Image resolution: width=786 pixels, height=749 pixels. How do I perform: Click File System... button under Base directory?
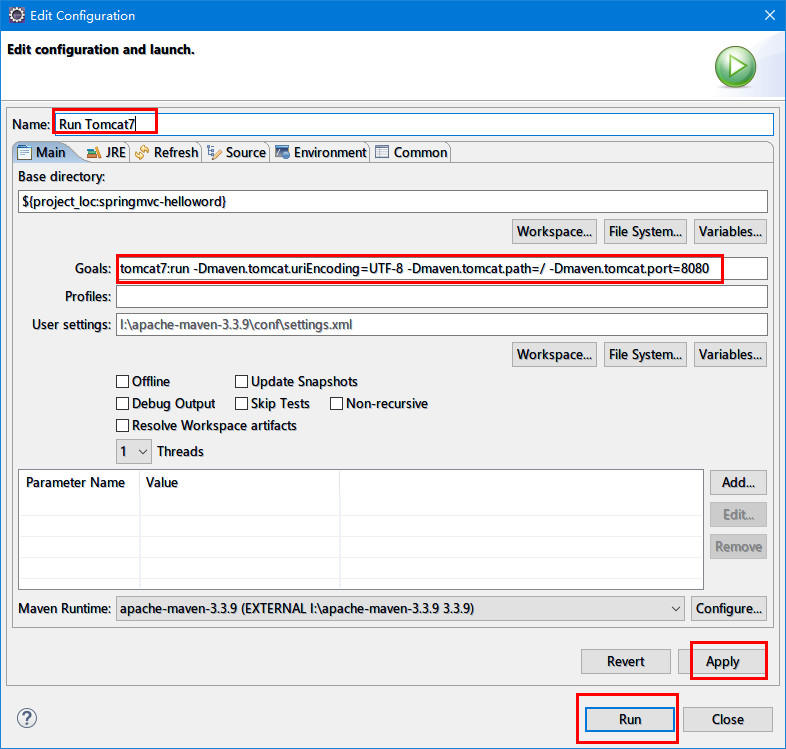point(645,232)
